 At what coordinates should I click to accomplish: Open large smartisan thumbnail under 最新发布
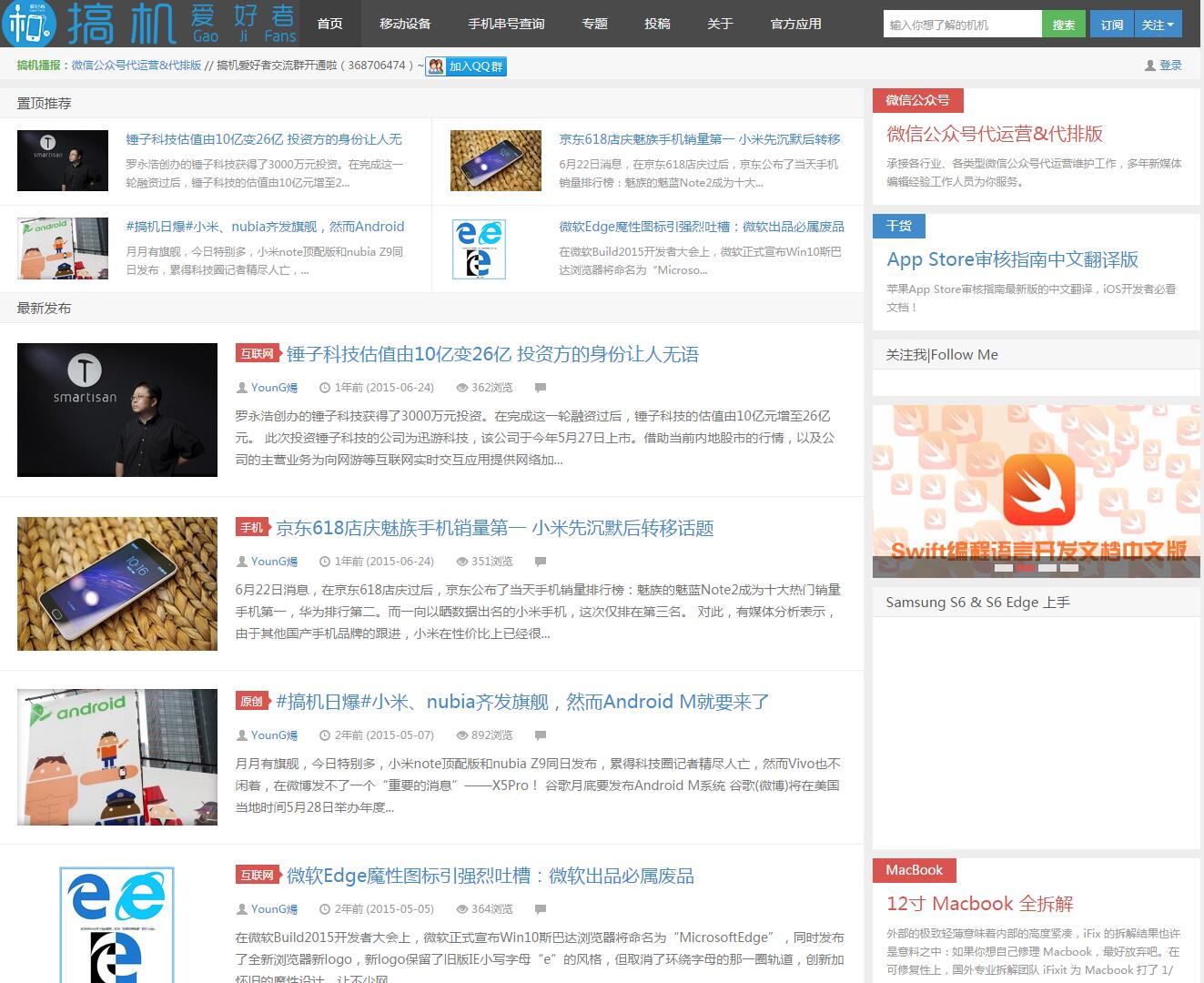(117, 410)
